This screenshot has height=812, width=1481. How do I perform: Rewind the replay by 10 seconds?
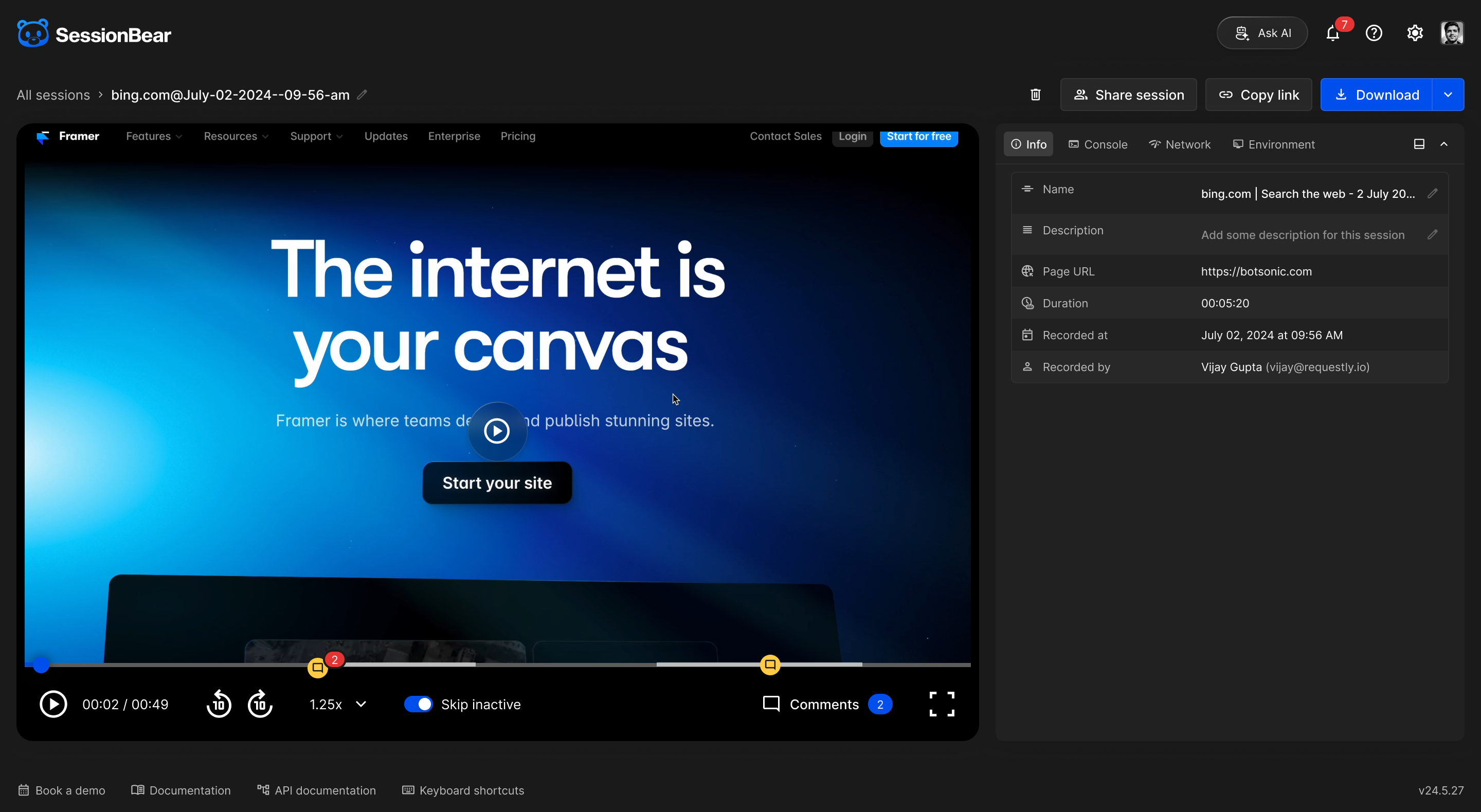click(x=219, y=704)
